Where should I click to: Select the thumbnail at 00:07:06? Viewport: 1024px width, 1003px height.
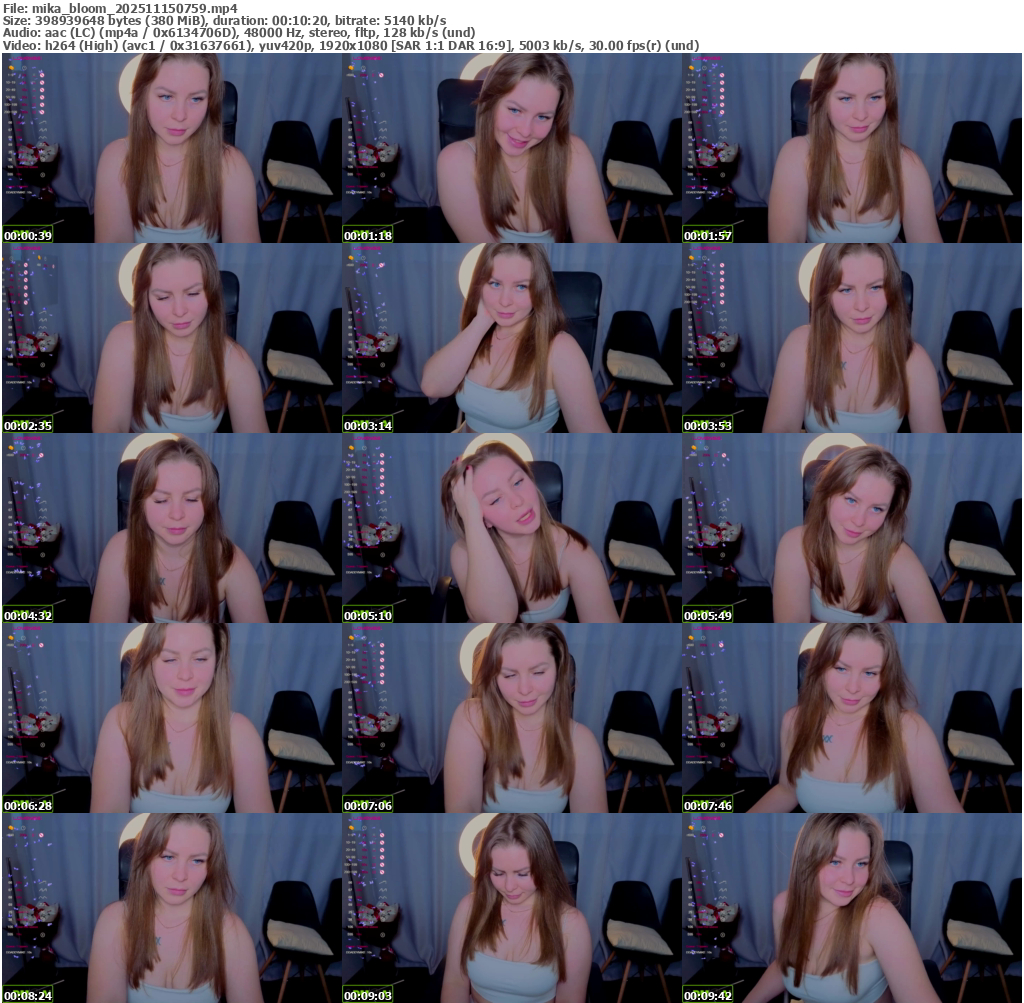[x=511, y=718]
